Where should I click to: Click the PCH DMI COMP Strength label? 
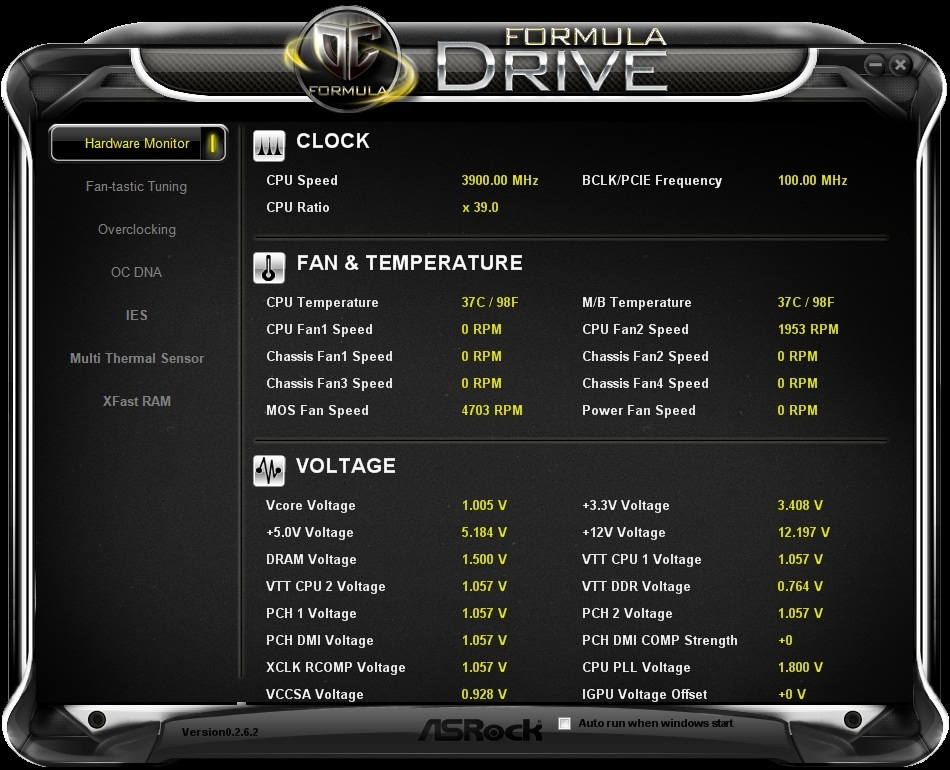tap(660, 640)
